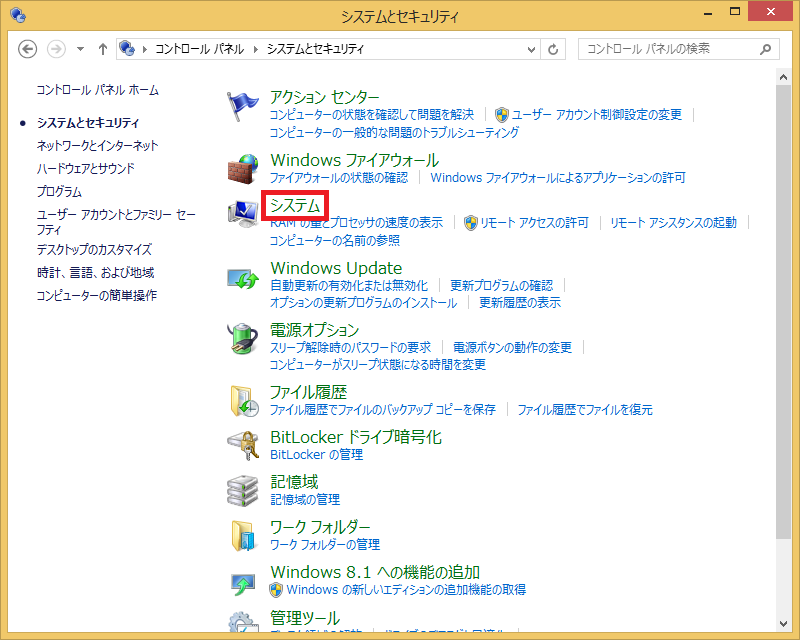
Task: Go up one level with the up arrow
Action: coord(102,49)
